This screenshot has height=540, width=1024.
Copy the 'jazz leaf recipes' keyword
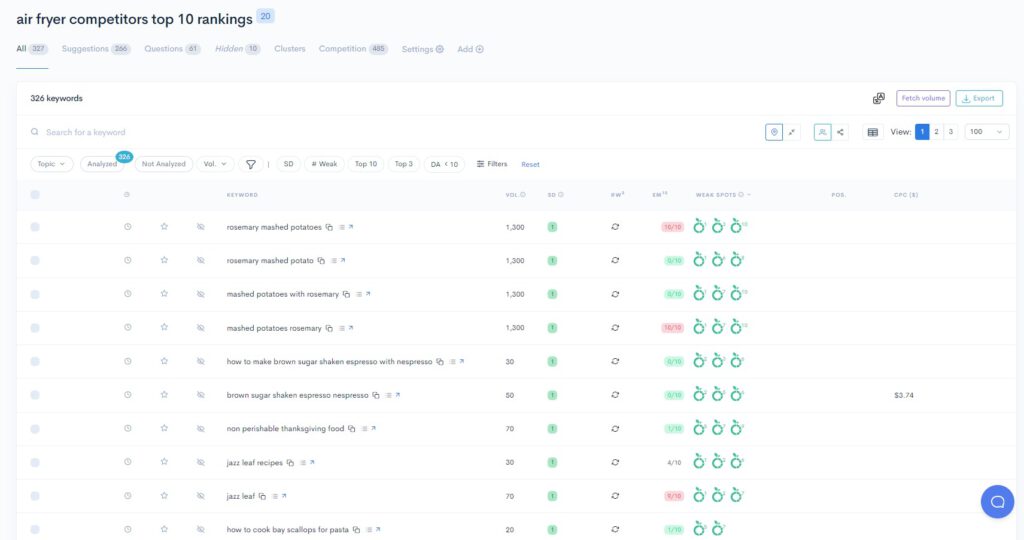[290, 463]
